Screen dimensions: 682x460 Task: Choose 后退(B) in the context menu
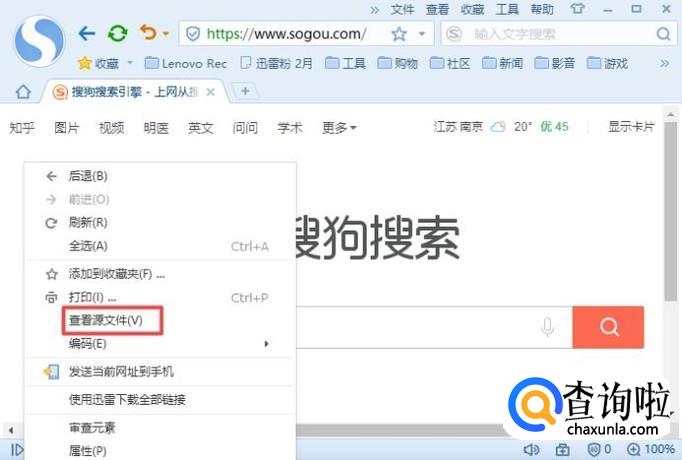(161, 176)
